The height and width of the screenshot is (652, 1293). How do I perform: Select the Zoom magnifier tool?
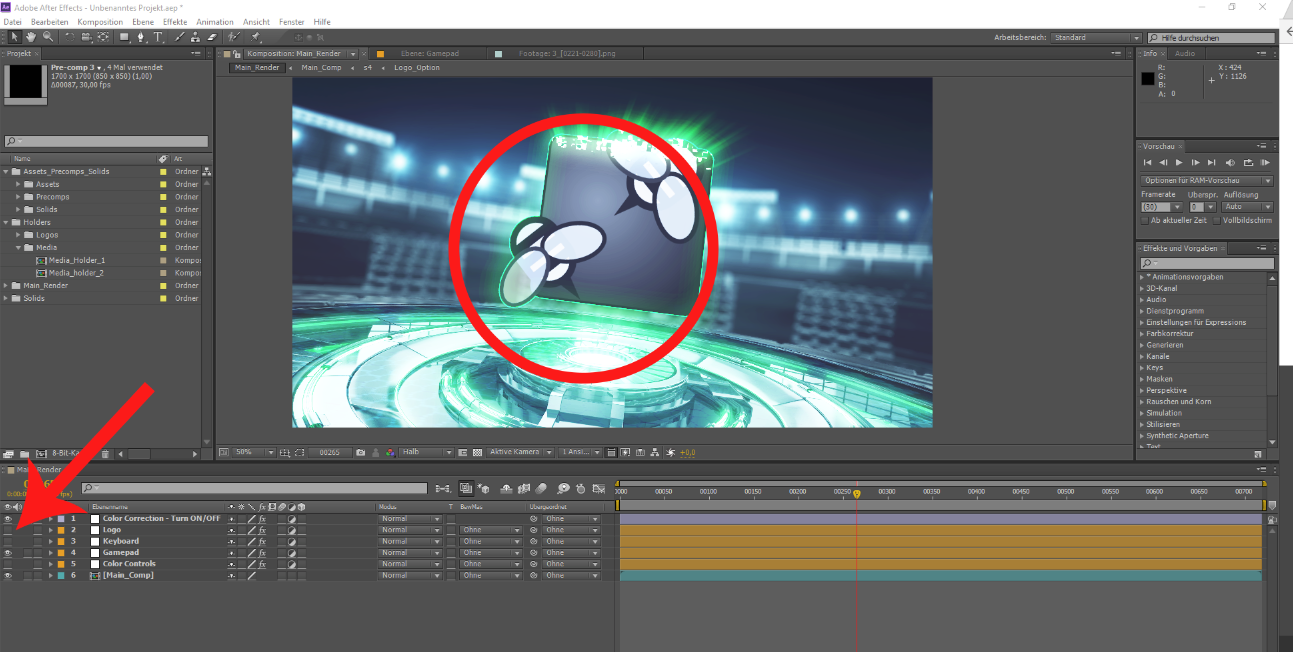(x=48, y=37)
